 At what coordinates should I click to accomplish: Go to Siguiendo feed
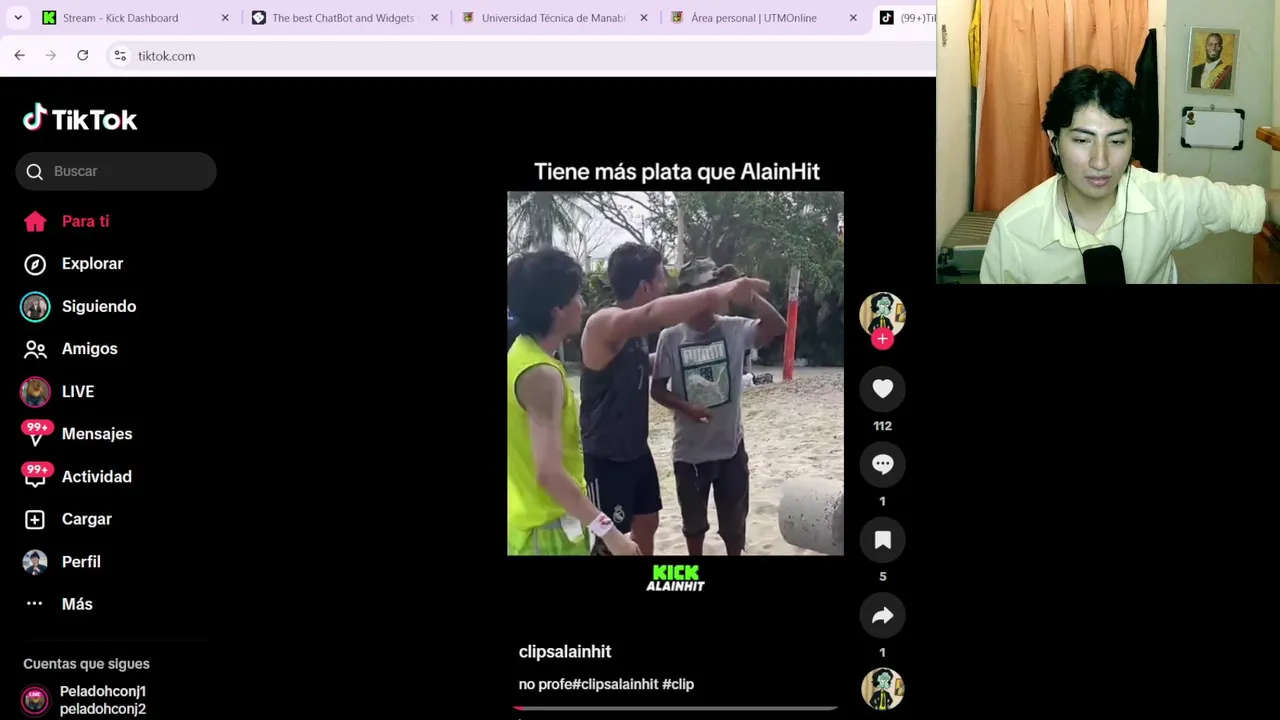(98, 306)
